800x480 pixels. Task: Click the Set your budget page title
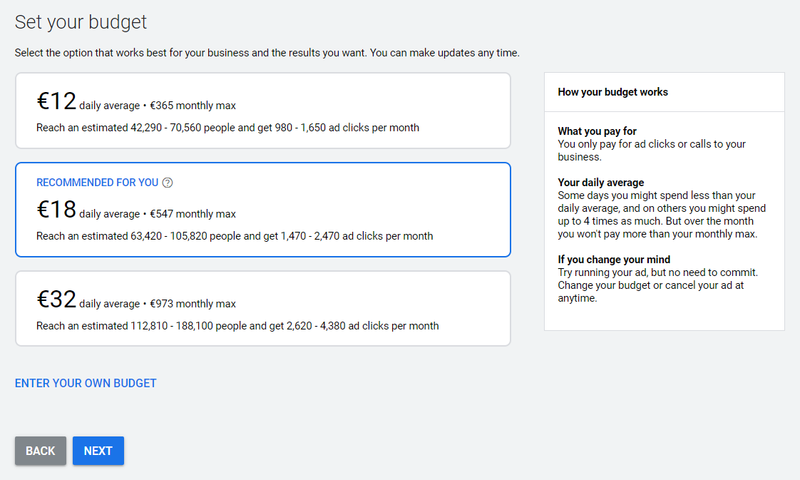point(81,22)
